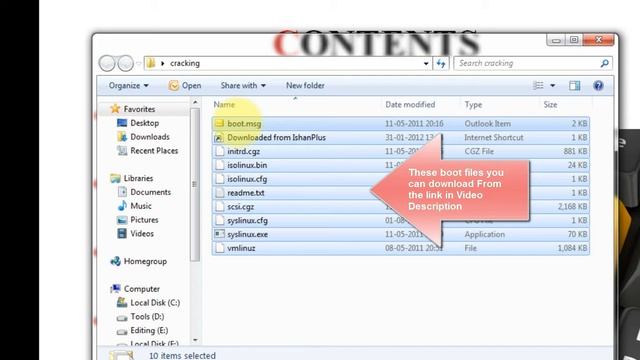This screenshot has height=360, width=640.
Task: Select Homegroup in the navigation pane
Action: point(139,261)
